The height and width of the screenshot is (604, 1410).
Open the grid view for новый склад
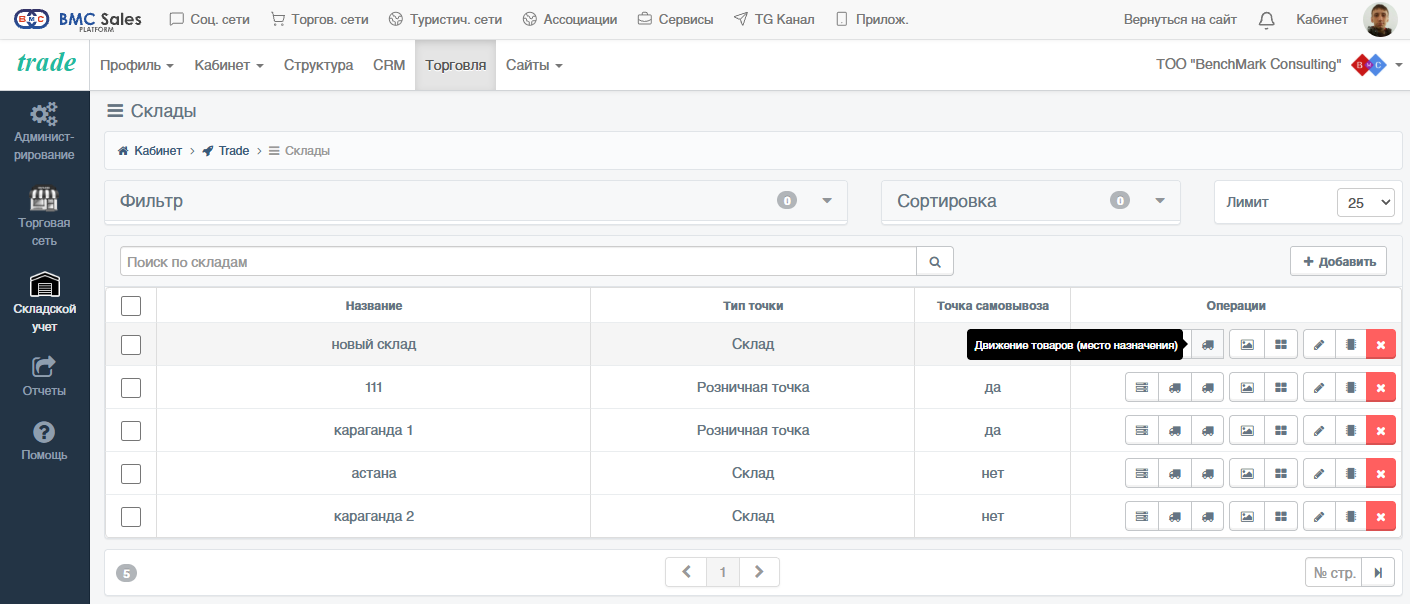pyautogui.click(x=1281, y=344)
